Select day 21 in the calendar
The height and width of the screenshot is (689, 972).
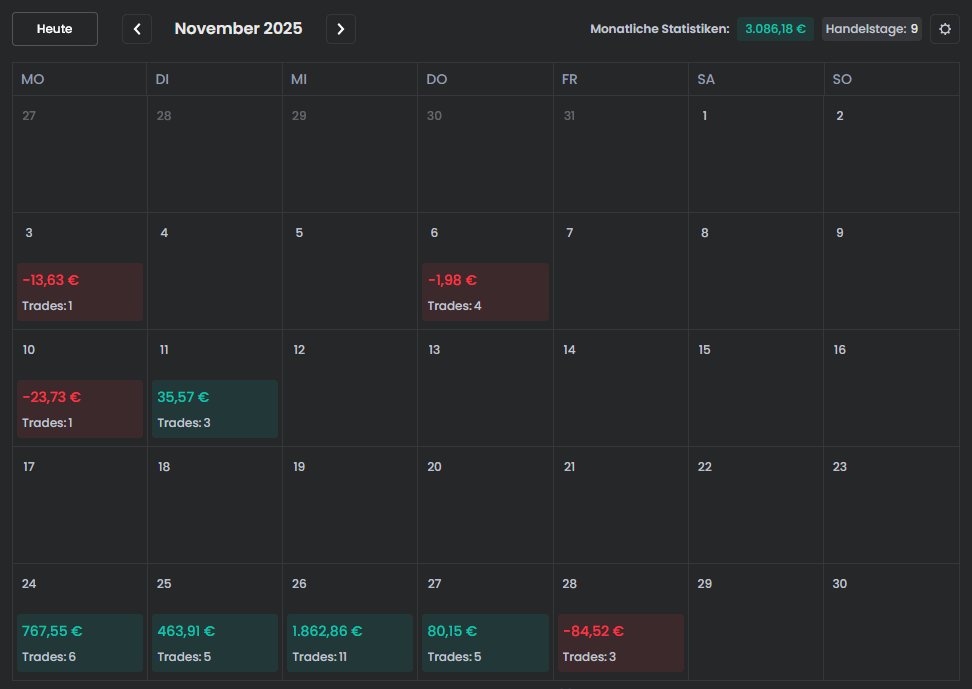click(621, 505)
